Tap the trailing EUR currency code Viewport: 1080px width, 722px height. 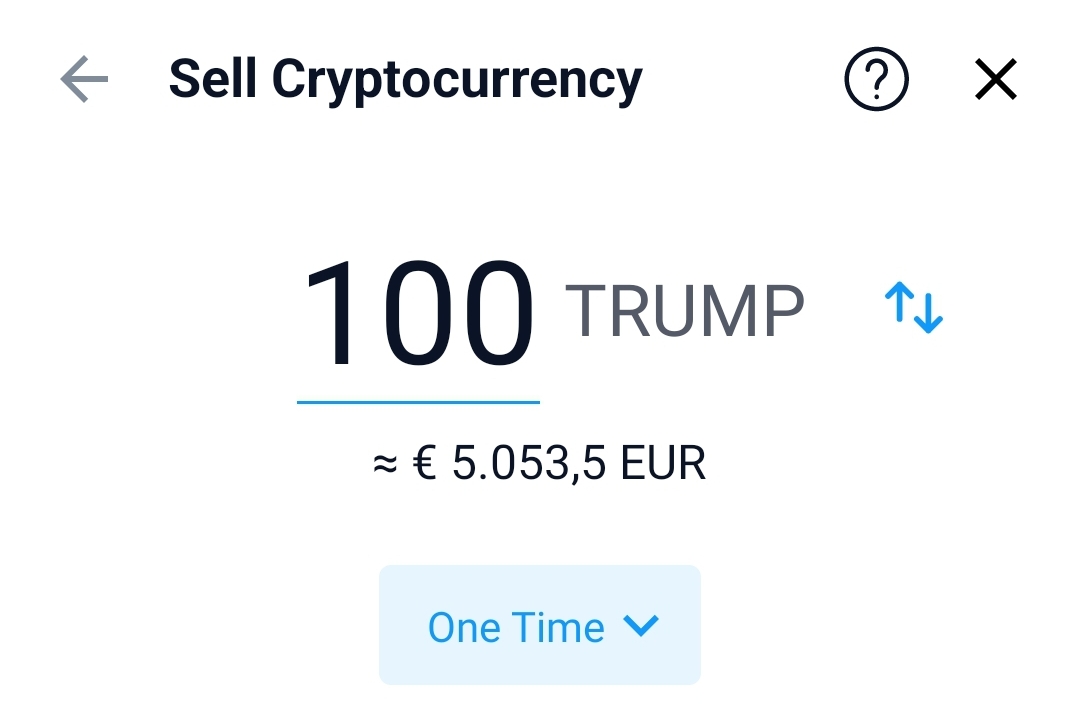pos(663,464)
